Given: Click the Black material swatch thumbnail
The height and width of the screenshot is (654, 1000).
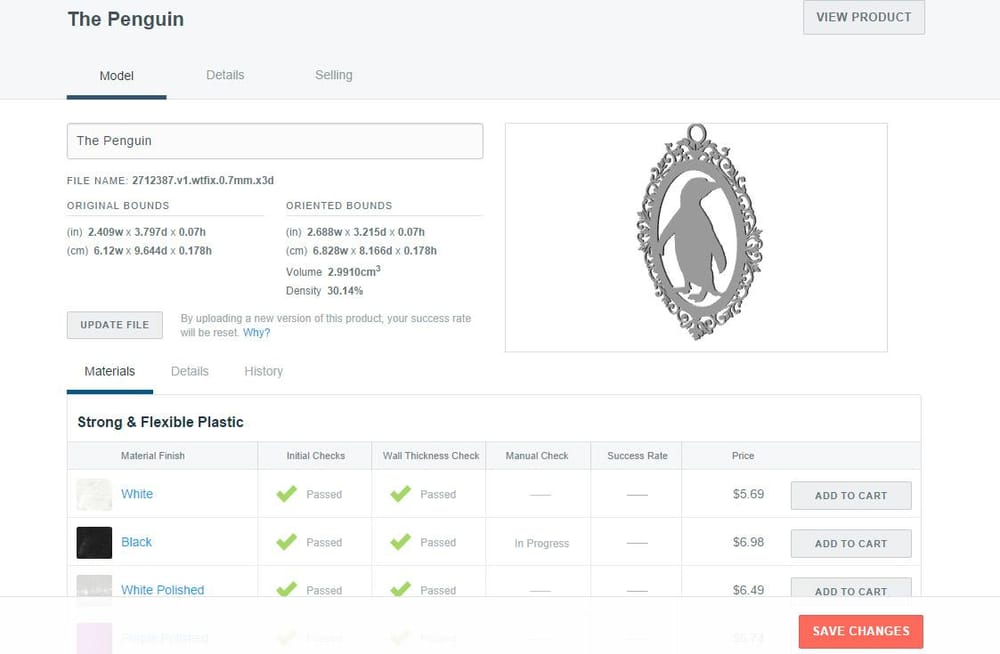Looking at the screenshot, I should pyautogui.click(x=94, y=542).
